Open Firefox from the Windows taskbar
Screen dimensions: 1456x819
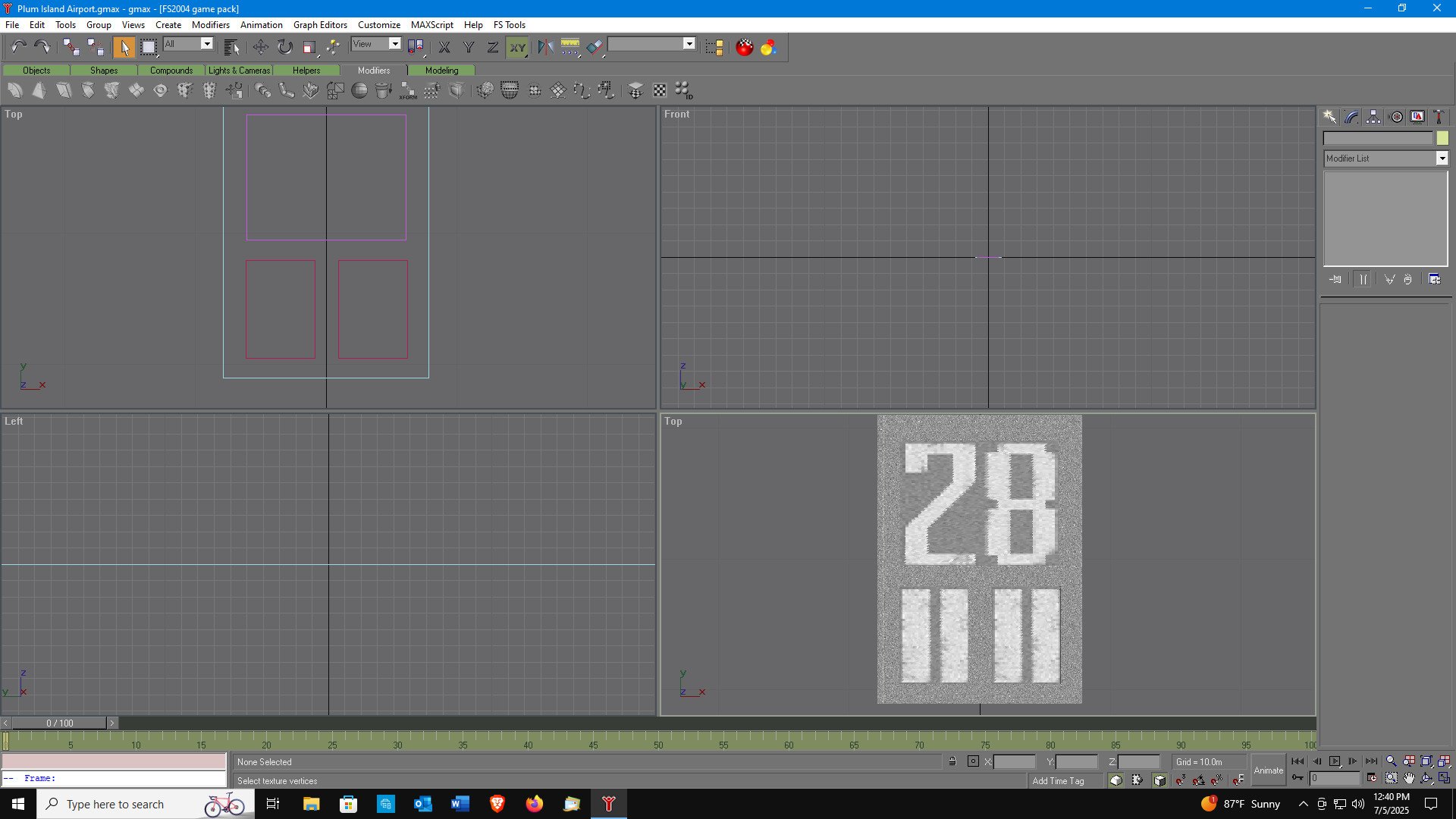pyautogui.click(x=534, y=804)
